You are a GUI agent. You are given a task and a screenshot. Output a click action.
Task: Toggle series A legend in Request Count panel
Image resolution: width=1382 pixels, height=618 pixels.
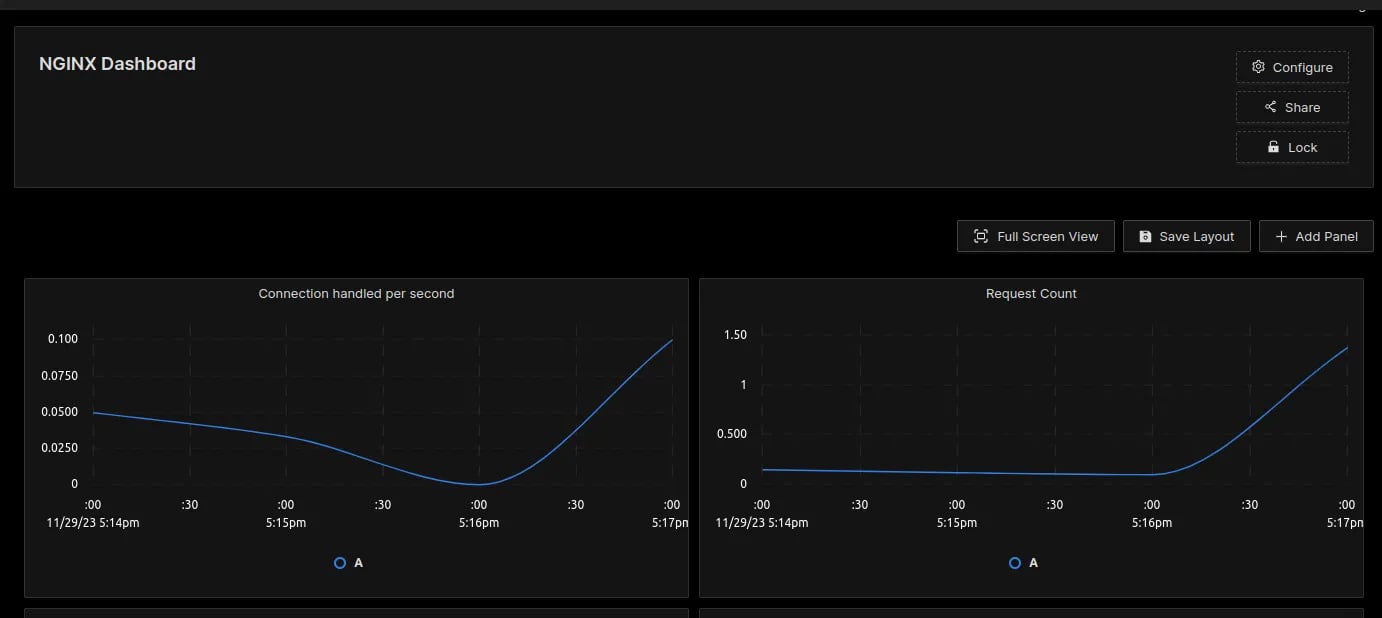(1024, 563)
